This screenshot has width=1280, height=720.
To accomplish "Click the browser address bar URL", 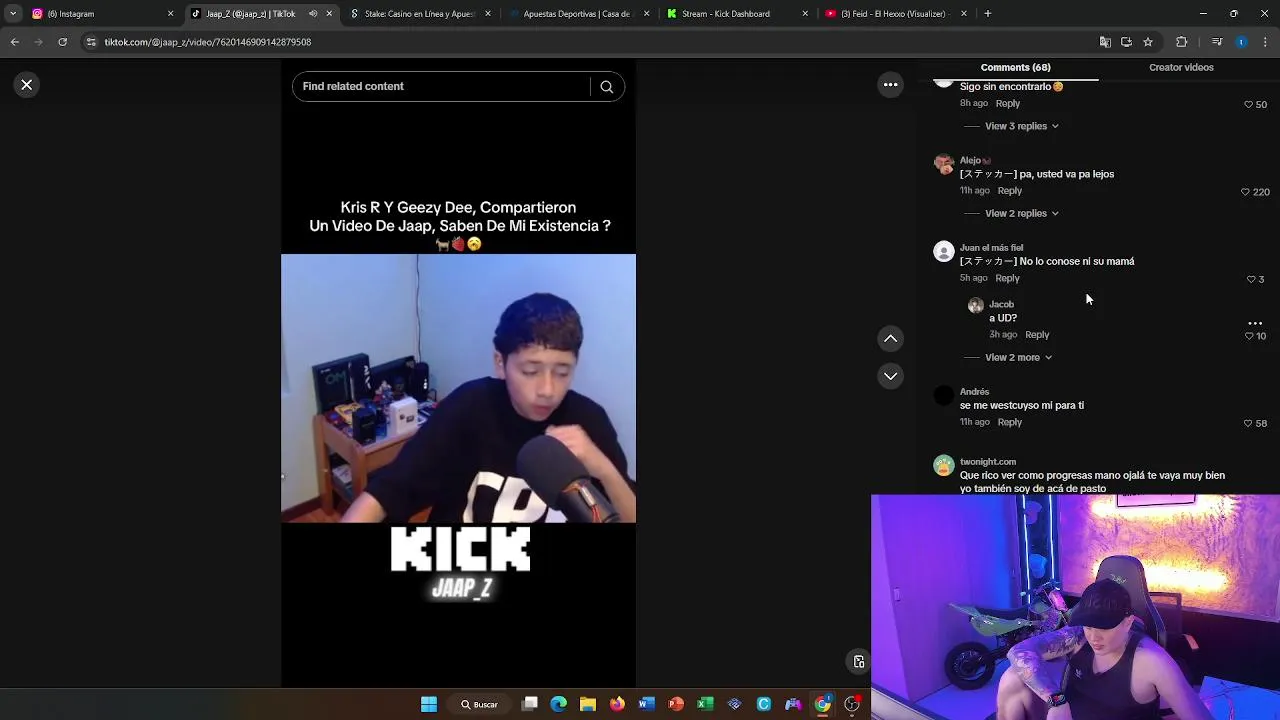I will (208, 42).
